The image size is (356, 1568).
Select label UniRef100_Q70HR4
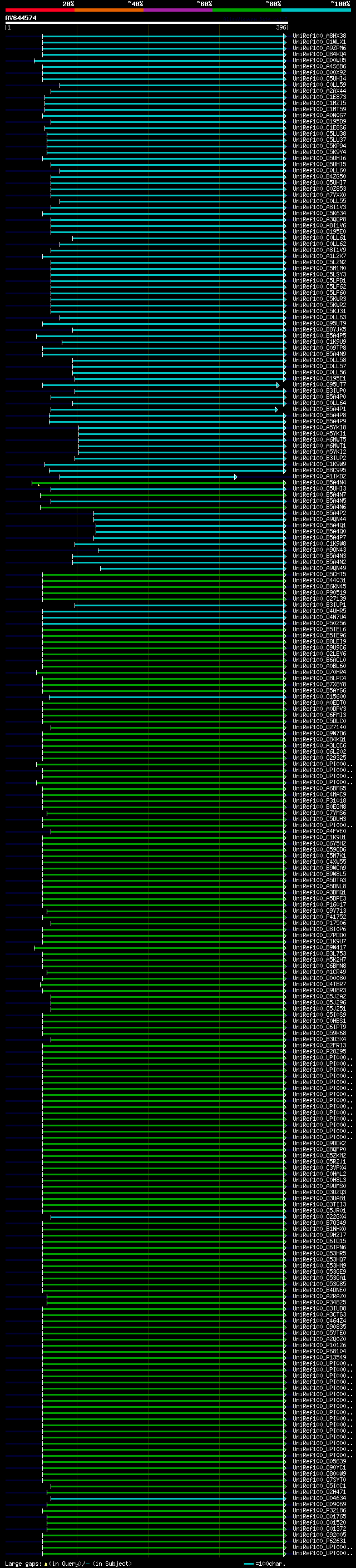click(x=319, y=672)
